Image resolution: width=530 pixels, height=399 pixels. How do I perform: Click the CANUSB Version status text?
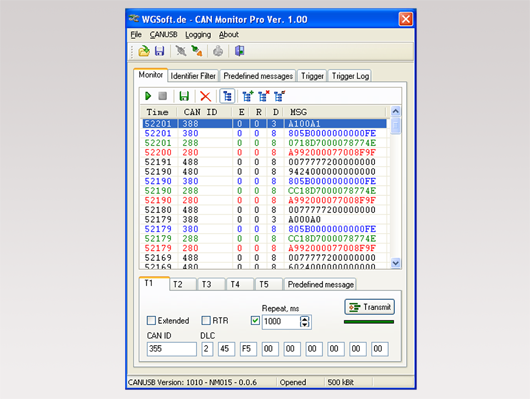pos(193,382)
